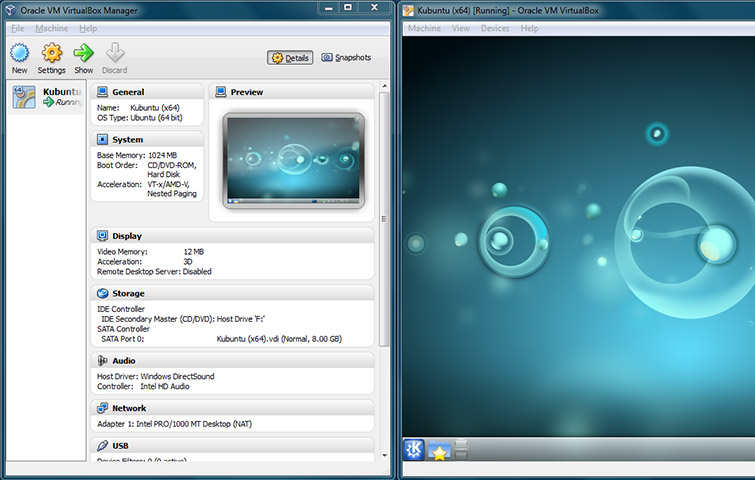This screenshot has height=480, width=755.
Task: Click 'VT-x/AMD-V,' acceleration text
Action: [169, 184]
